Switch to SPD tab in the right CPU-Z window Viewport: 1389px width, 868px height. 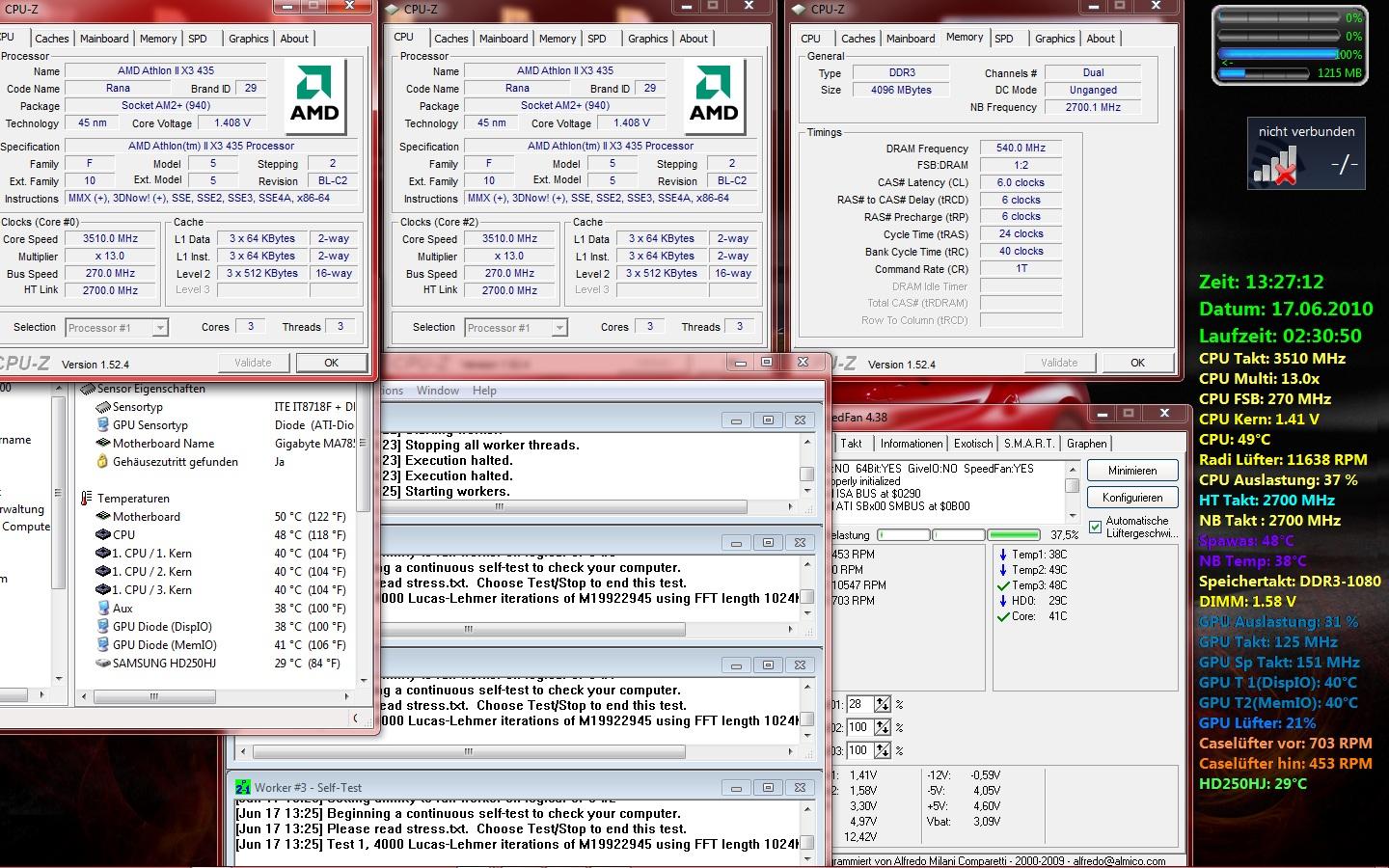pos(1004,39)
